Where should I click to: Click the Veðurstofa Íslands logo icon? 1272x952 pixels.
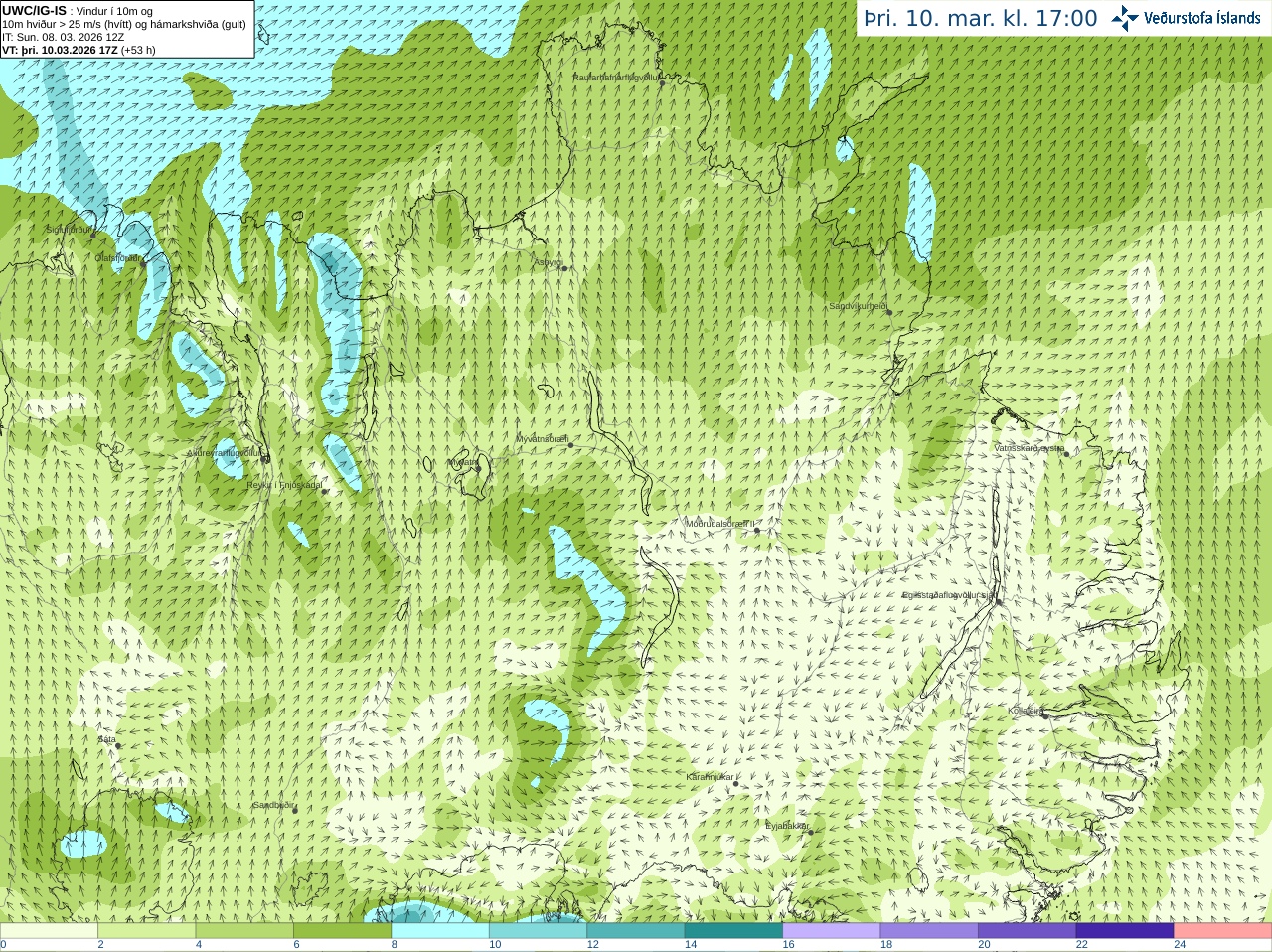point(1124,18)
